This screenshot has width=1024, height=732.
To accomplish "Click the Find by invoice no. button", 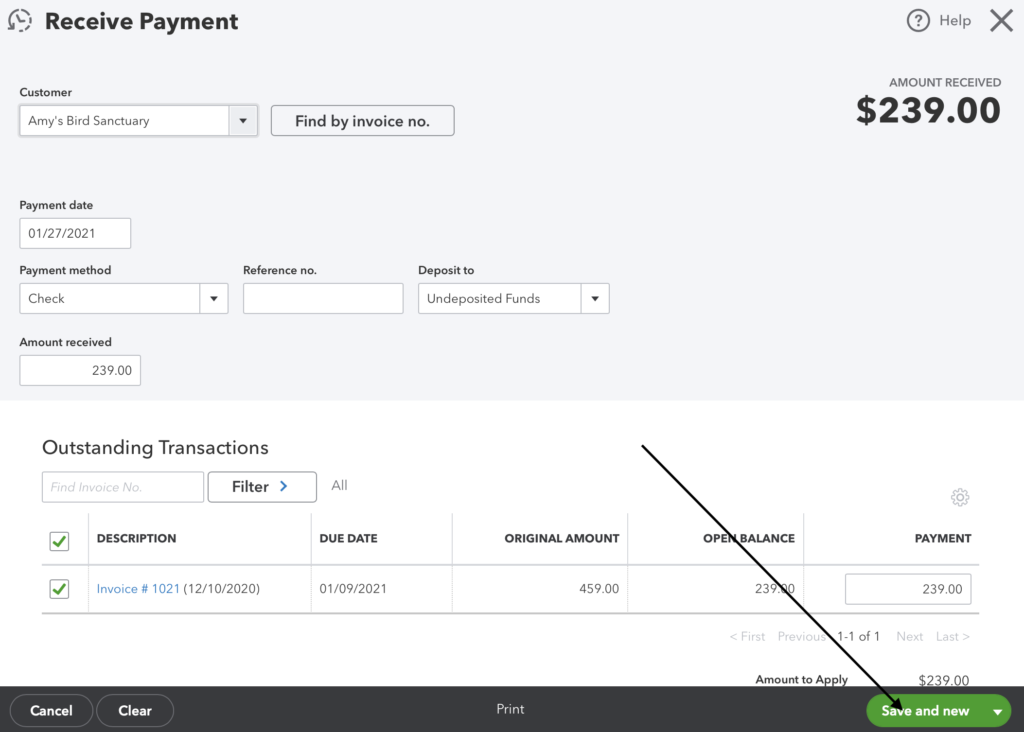I will [362, 120].
